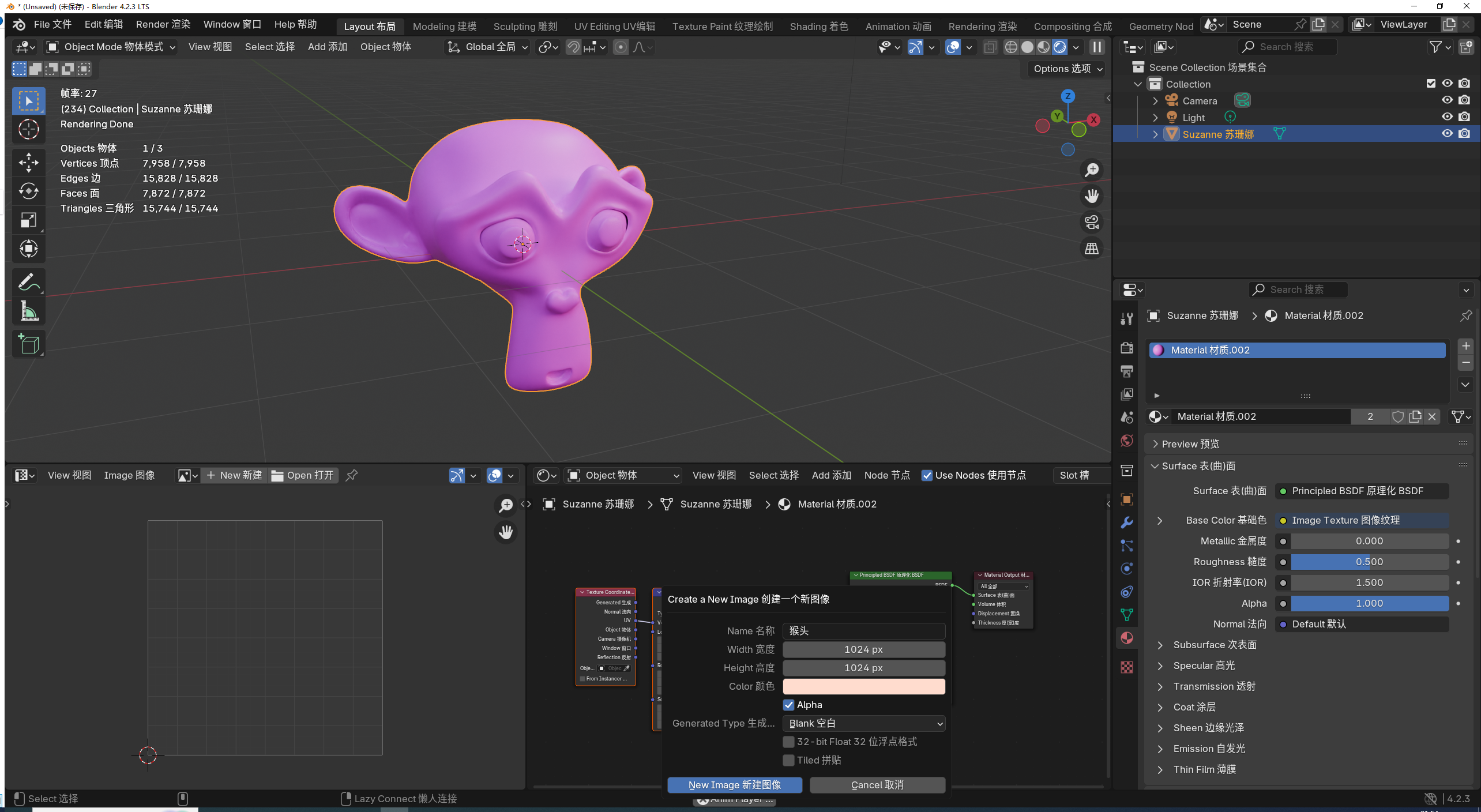1481x812 pixels.
Task: Select the Measure tool
Action: [x=28, y=311]
